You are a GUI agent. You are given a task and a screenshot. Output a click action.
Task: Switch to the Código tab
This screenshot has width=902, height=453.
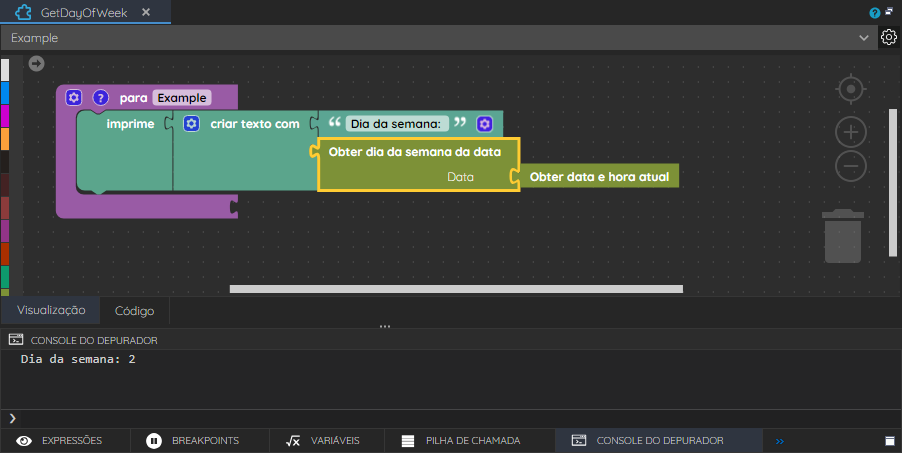click(135, 311)
